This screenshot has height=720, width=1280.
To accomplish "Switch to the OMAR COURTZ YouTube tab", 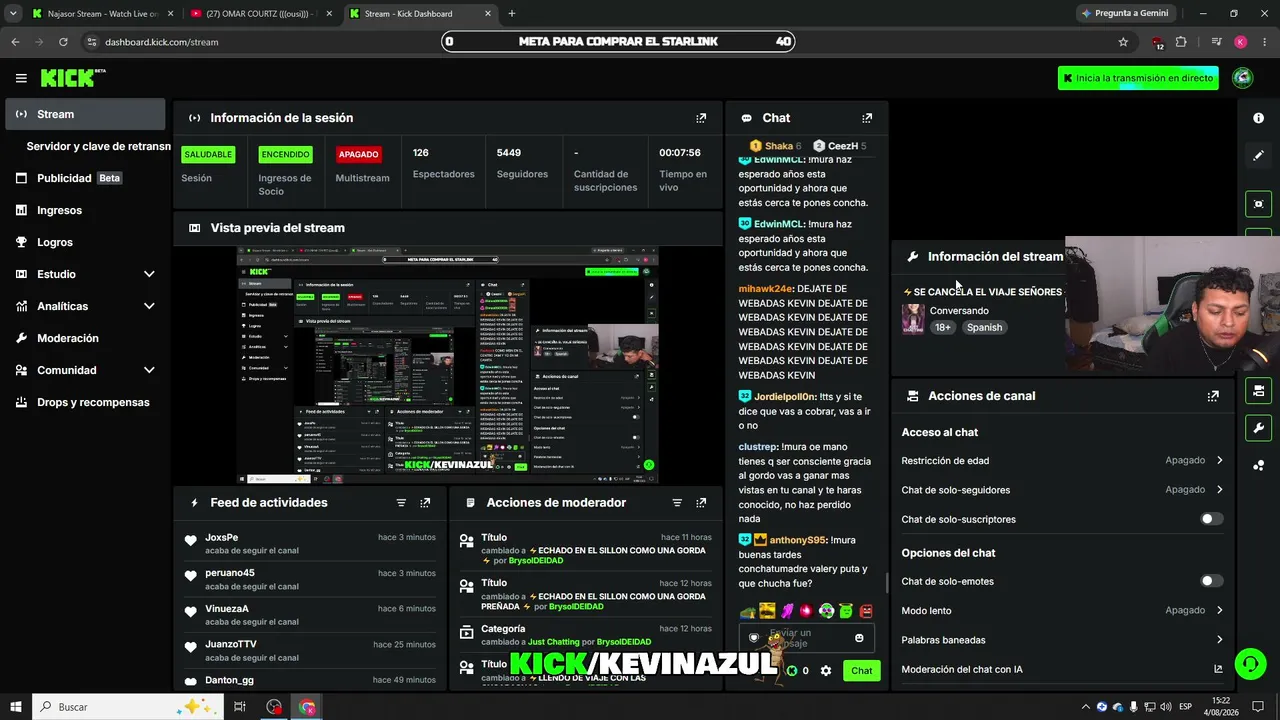I will point(262,14).
